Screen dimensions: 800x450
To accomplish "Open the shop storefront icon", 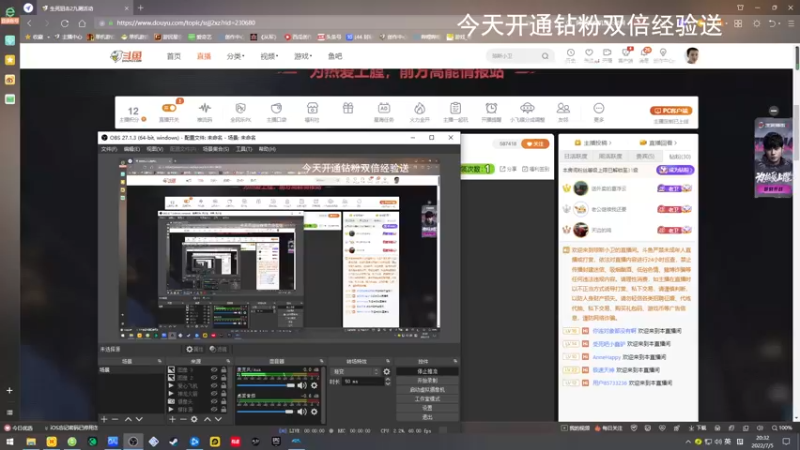I will click(x=312, y=108).
